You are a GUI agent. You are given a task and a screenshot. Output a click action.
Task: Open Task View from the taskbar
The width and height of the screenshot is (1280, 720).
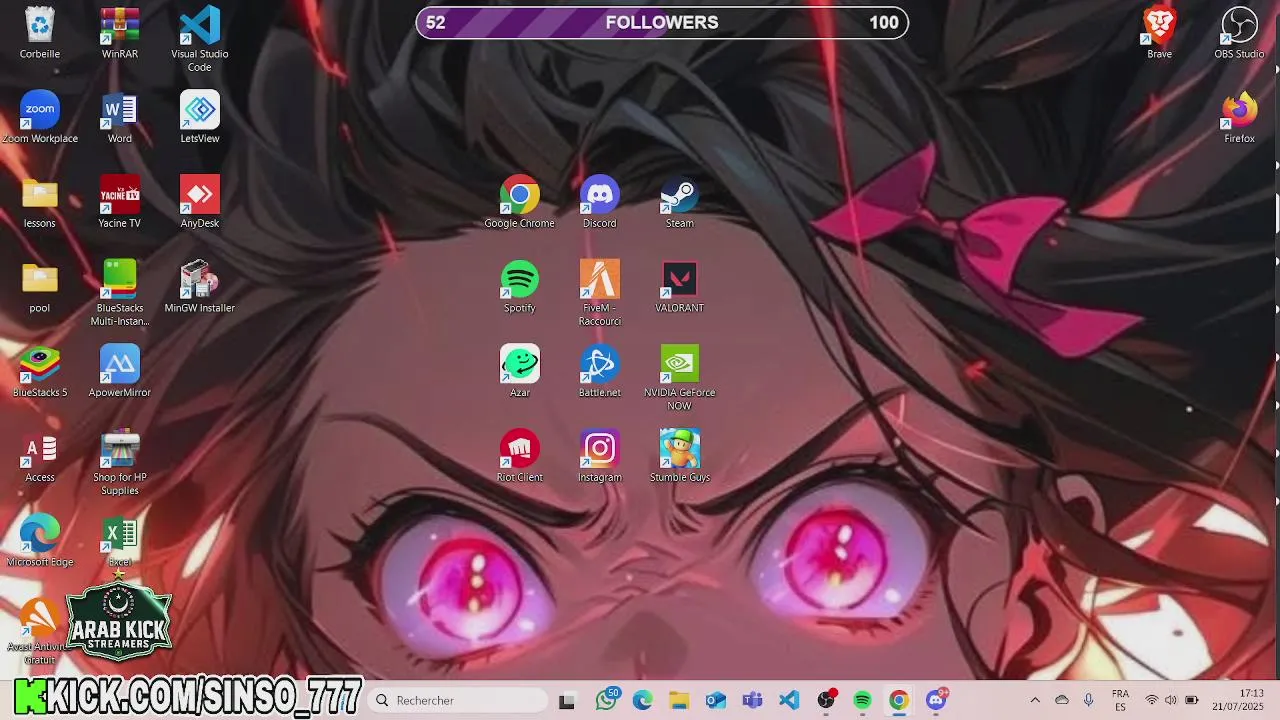(x=567, y=700)
